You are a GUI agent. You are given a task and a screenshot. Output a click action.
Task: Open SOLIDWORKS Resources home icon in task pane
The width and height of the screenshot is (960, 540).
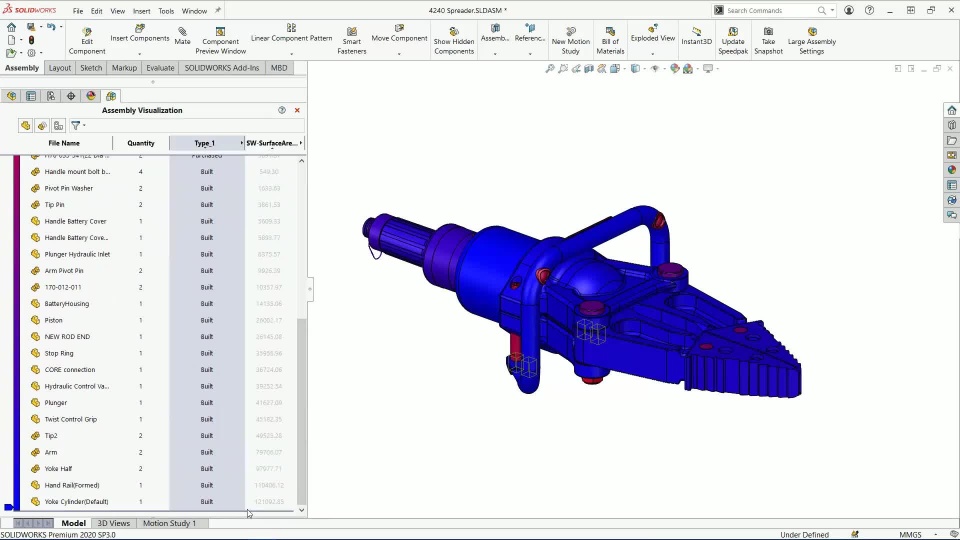point(951,110)
